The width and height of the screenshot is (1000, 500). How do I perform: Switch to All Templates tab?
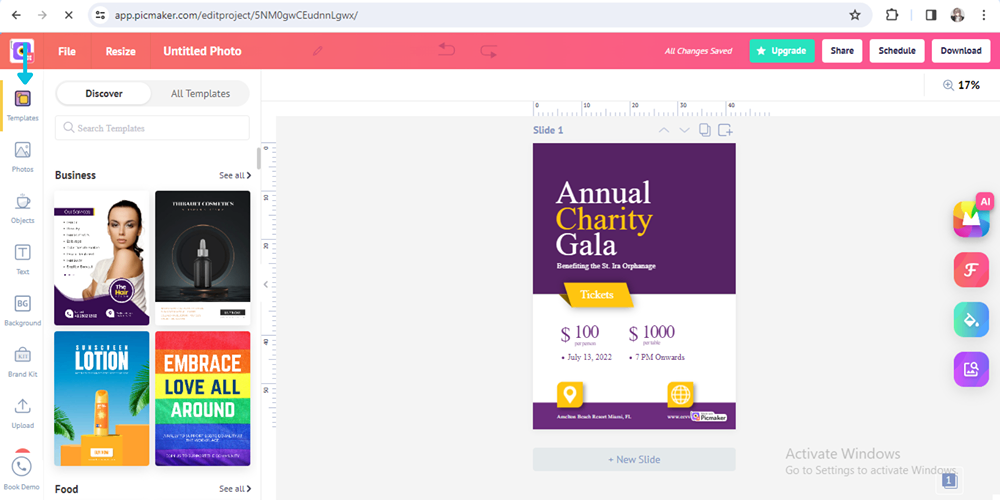(x=200, y=94)
